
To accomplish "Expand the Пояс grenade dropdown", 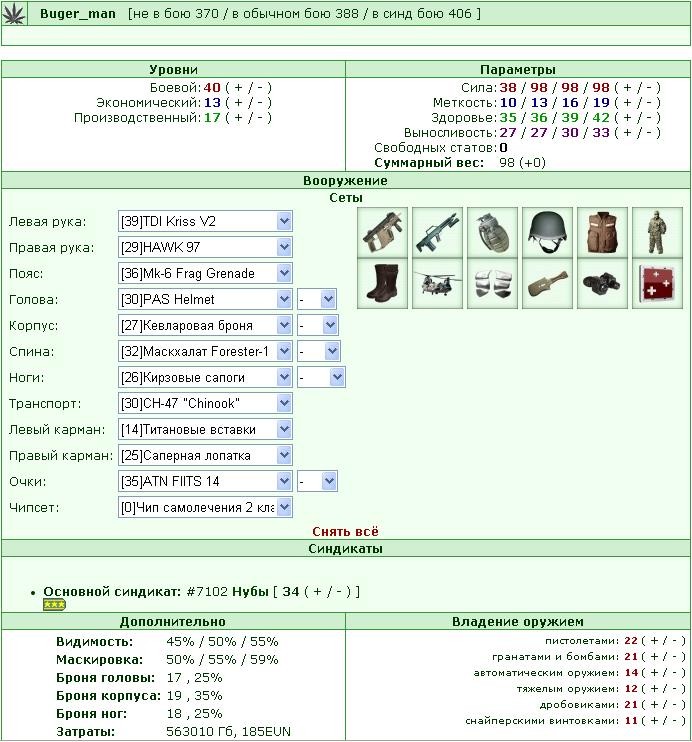I will tap(205, 273).
